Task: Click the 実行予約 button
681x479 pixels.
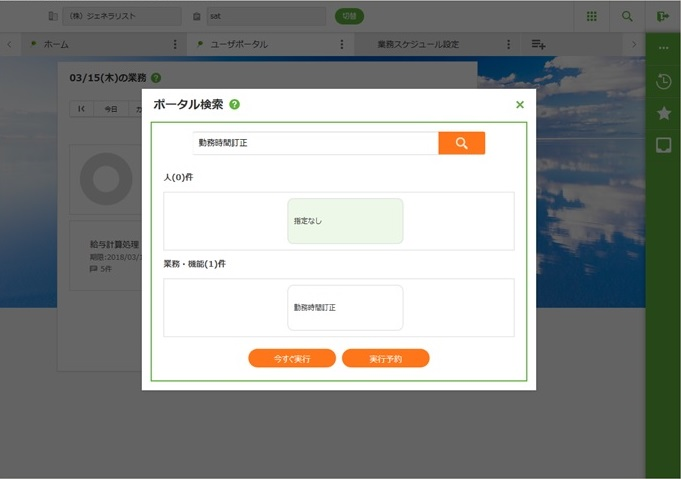Action: [x=386, y=358]
